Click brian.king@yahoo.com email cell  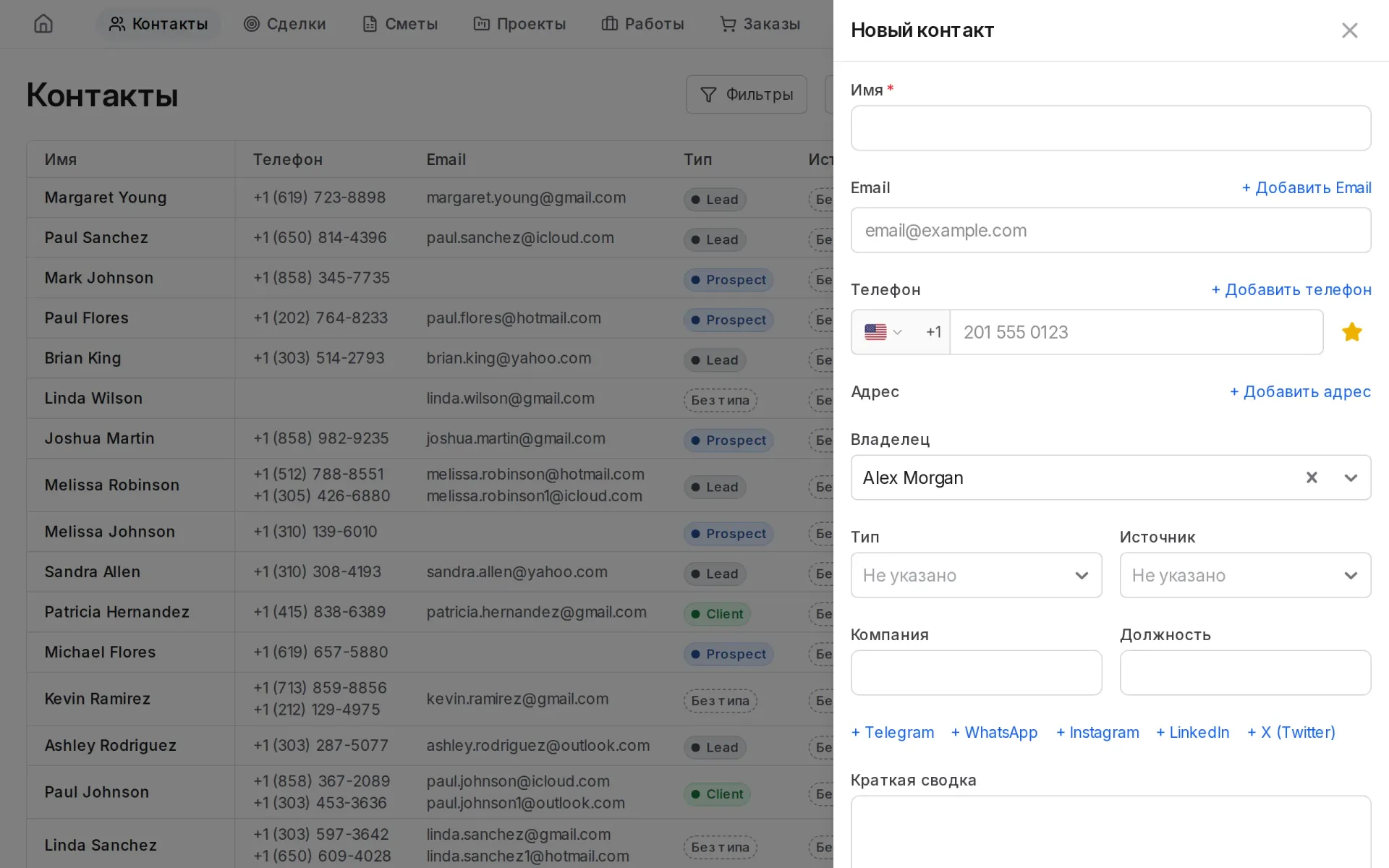pos(509,358)
